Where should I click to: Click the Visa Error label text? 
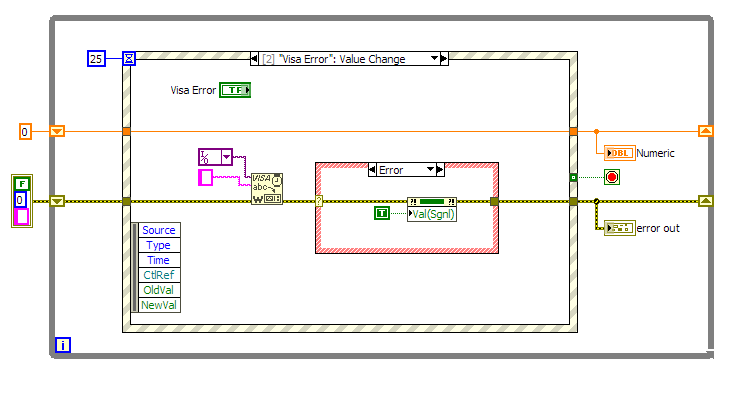(193, 90)
